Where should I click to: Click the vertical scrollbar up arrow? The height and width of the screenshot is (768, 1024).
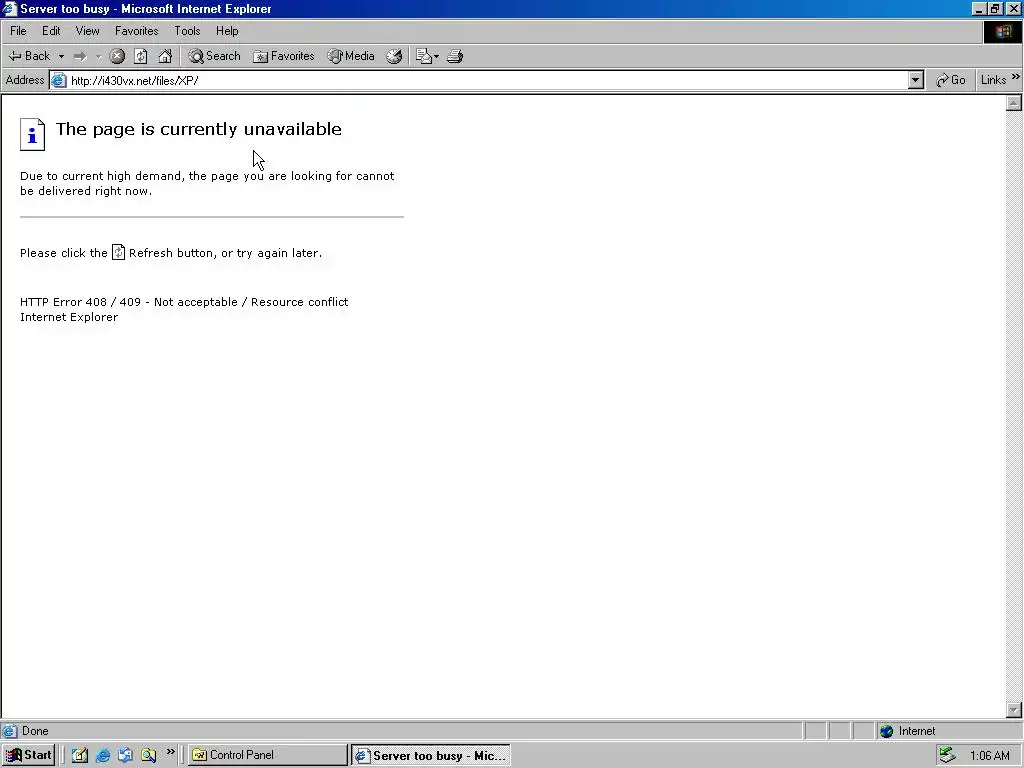(x=1014, y=103)
